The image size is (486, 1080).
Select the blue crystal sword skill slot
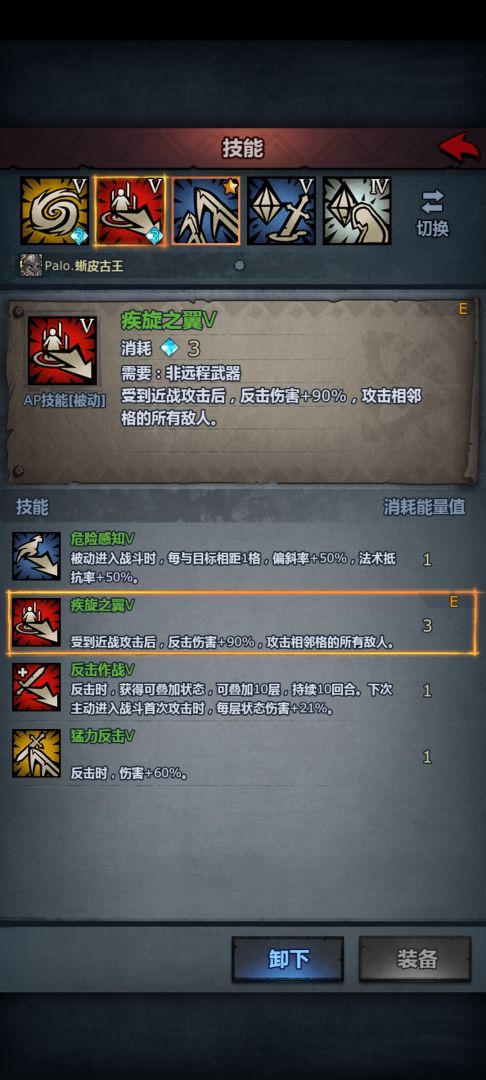[x=282, y=211]
